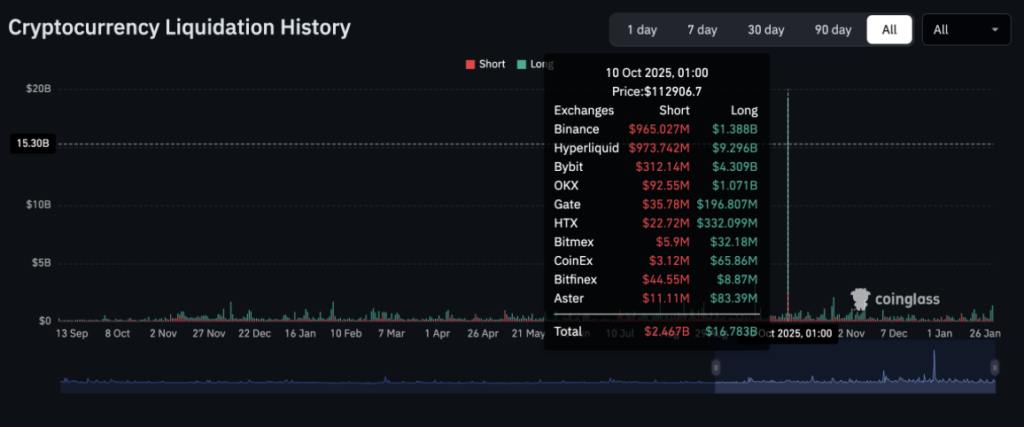The height and width of the screenshot is (427, 1024).
Task: Select the 1 day time range
Action: (642, 30)
